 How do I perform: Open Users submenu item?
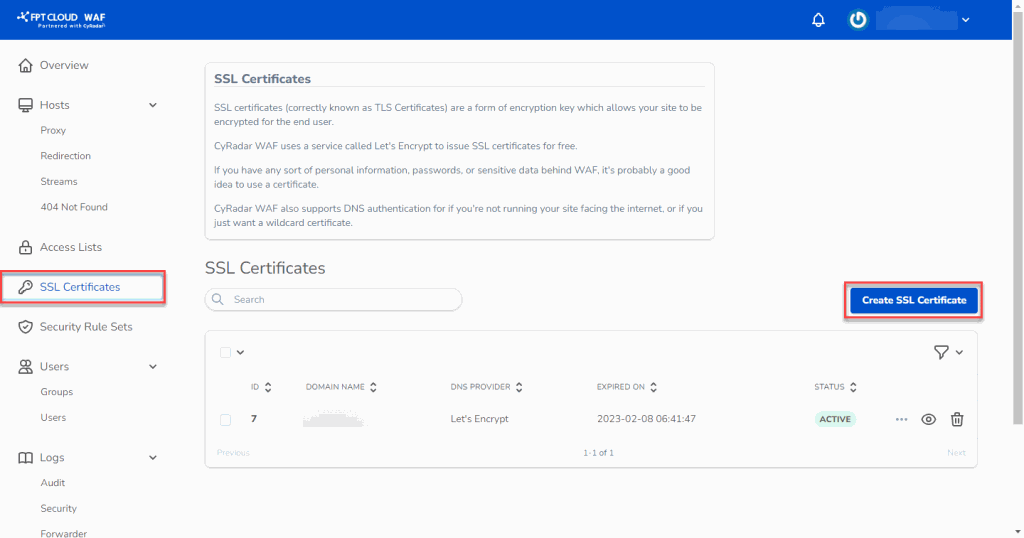click(x=53, y=418)
